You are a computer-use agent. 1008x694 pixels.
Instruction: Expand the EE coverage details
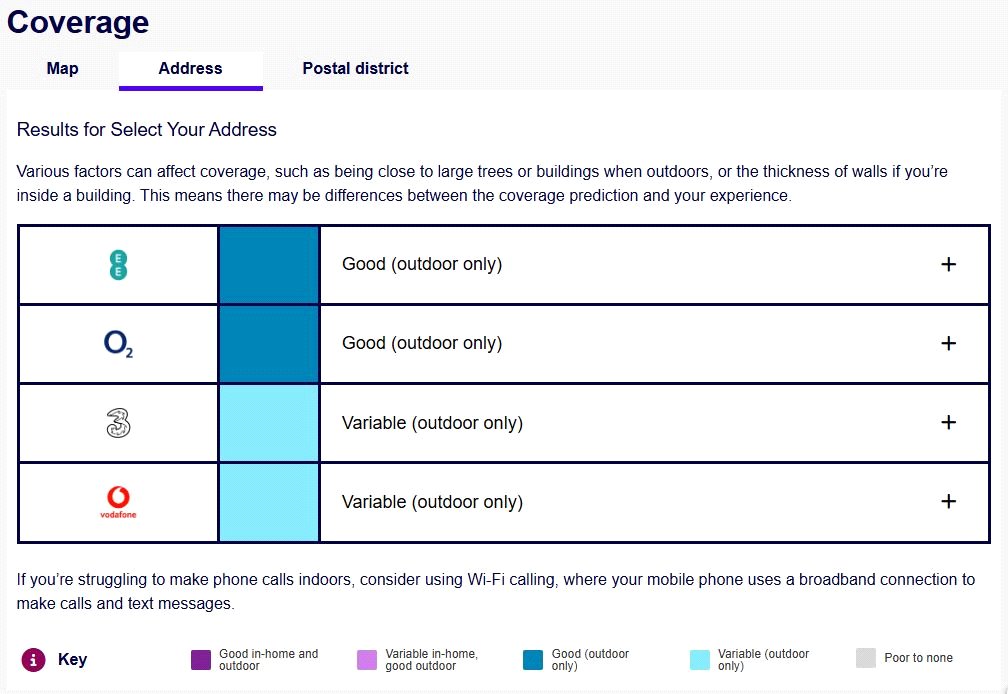coord(949,264)
